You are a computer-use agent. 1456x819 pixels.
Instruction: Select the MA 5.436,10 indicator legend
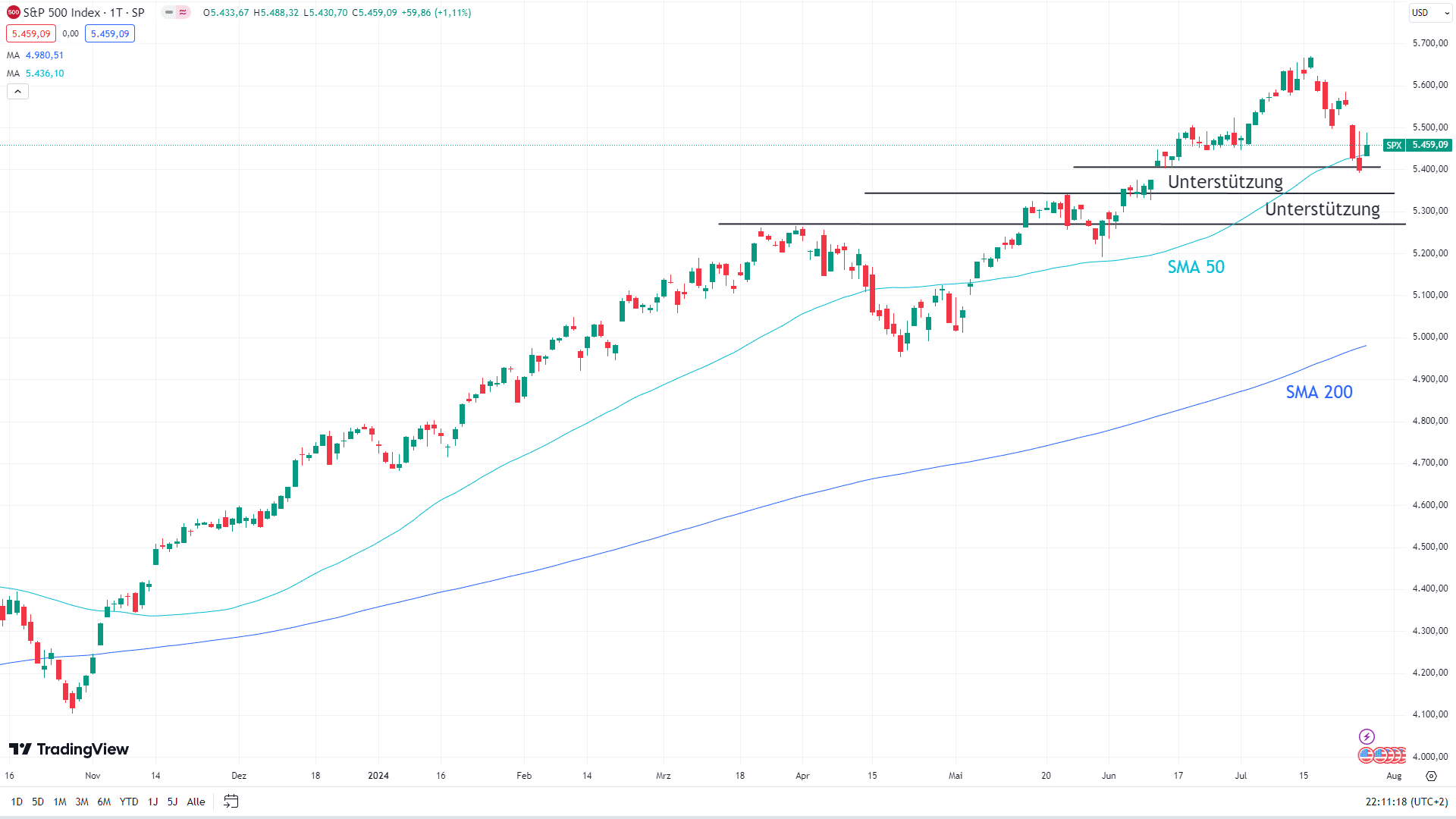click(36, 74)
